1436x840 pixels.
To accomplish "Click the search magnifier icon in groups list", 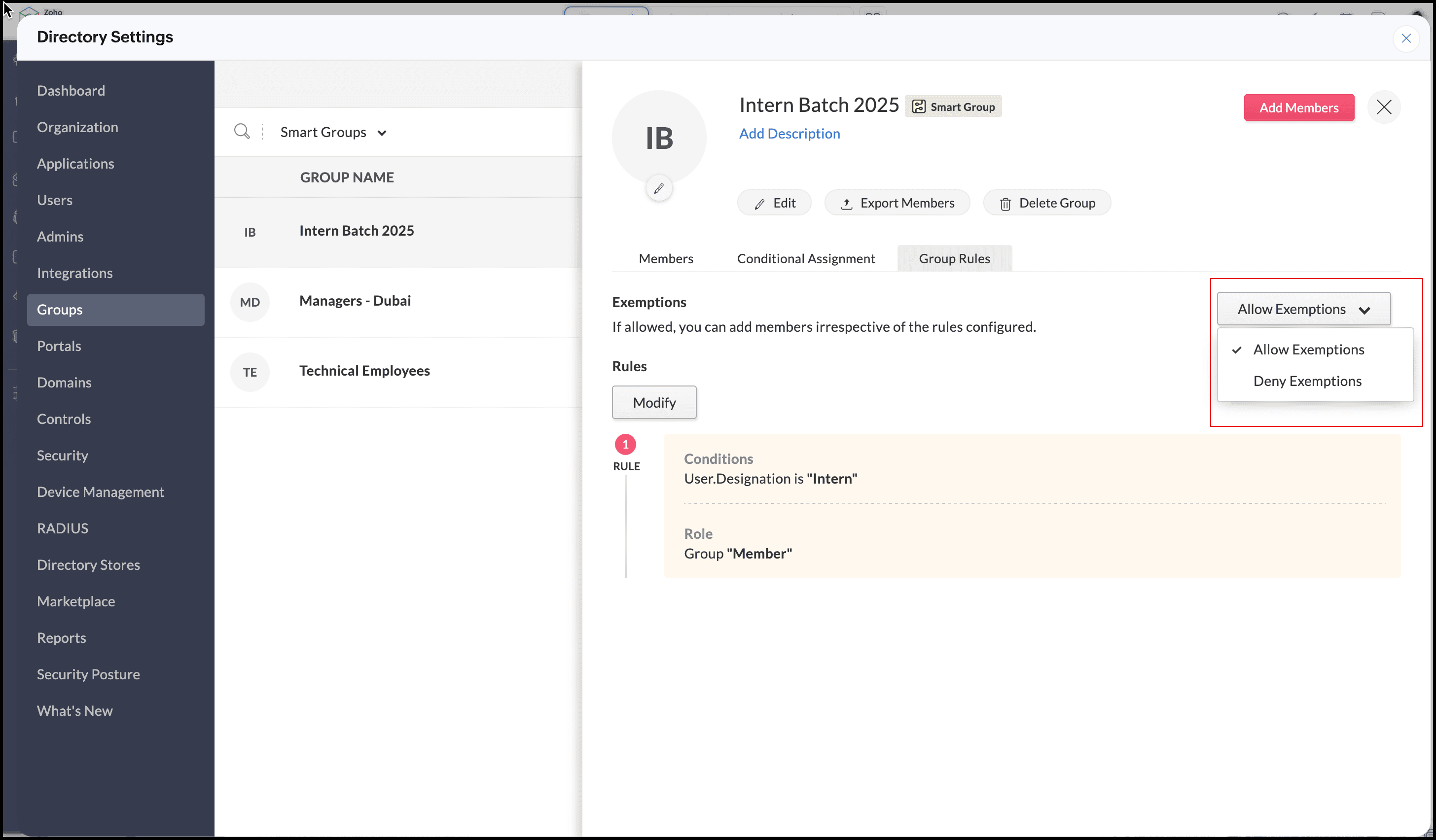I will (x=242, y=132).
